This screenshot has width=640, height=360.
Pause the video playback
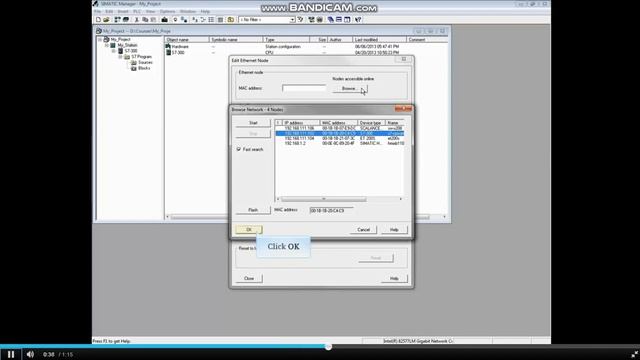click(x=11, y=354)
